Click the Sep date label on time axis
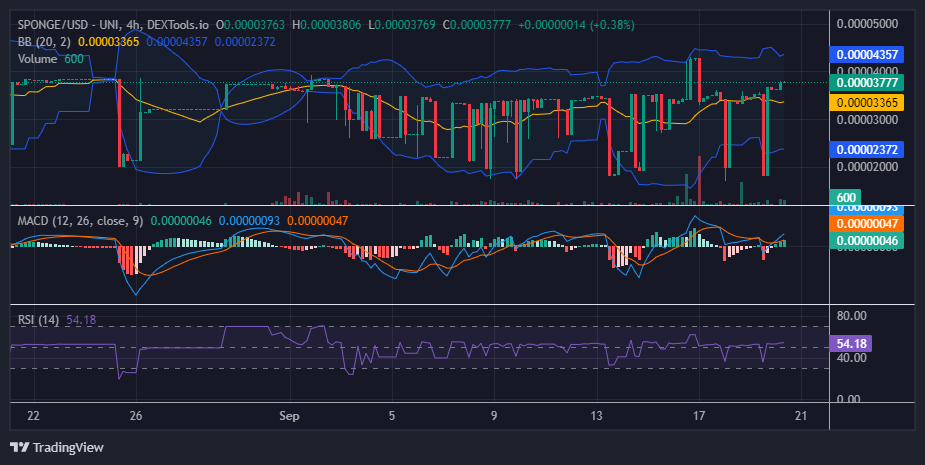This screenshot has width=925, height=465. point(289,416)
